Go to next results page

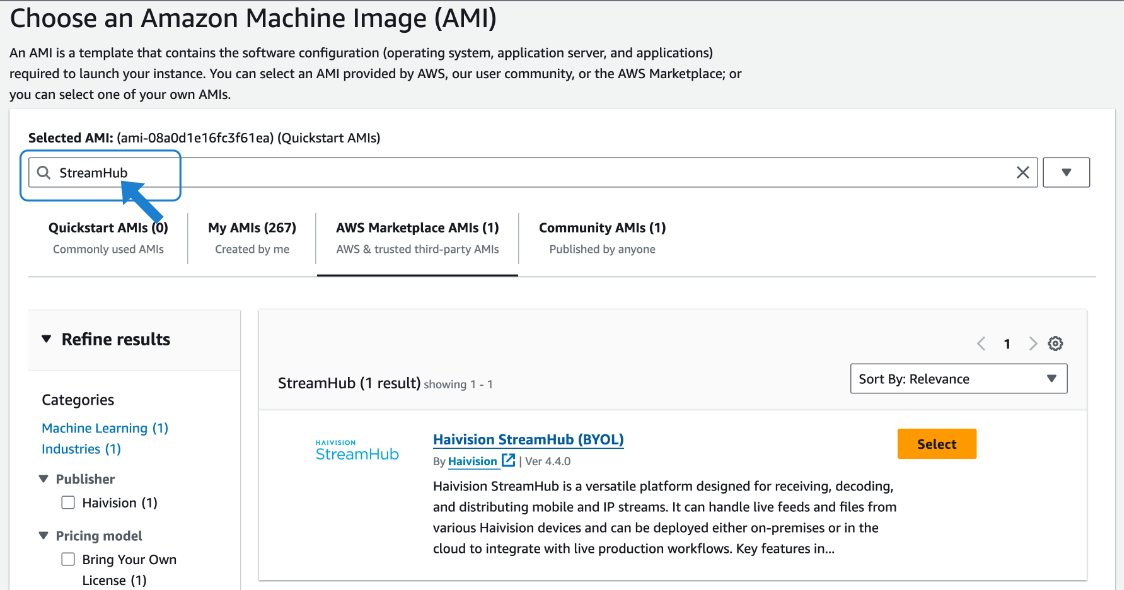pos(1033,344)
